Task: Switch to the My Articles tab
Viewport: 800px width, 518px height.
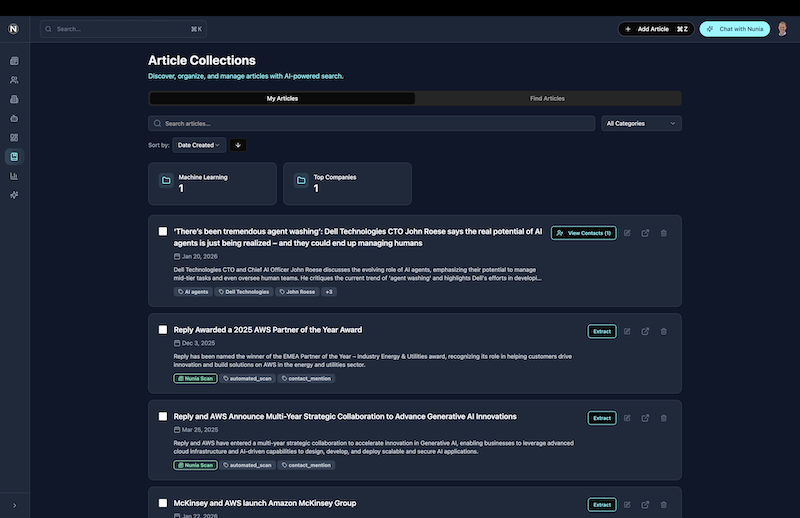Action: pyautogui.click(x=282, y=98)
